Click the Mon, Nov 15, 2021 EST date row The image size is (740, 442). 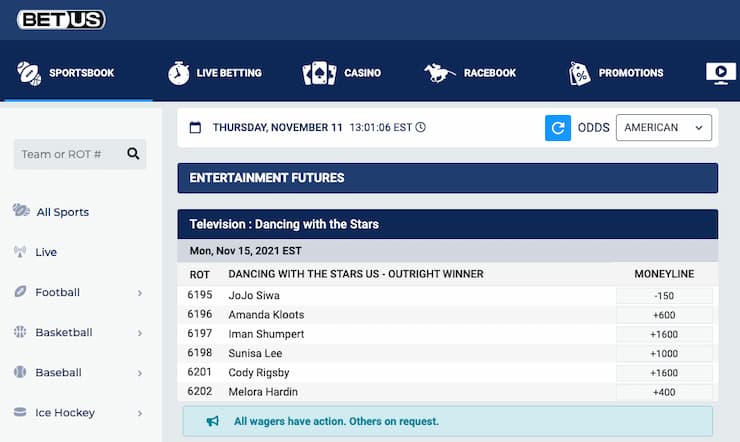click(x=447, y=251)
